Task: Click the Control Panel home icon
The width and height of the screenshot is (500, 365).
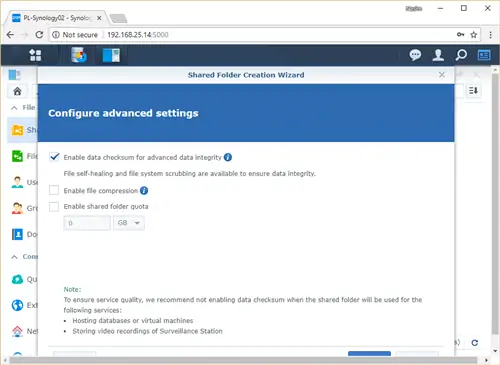Action: tap(17, 91)
